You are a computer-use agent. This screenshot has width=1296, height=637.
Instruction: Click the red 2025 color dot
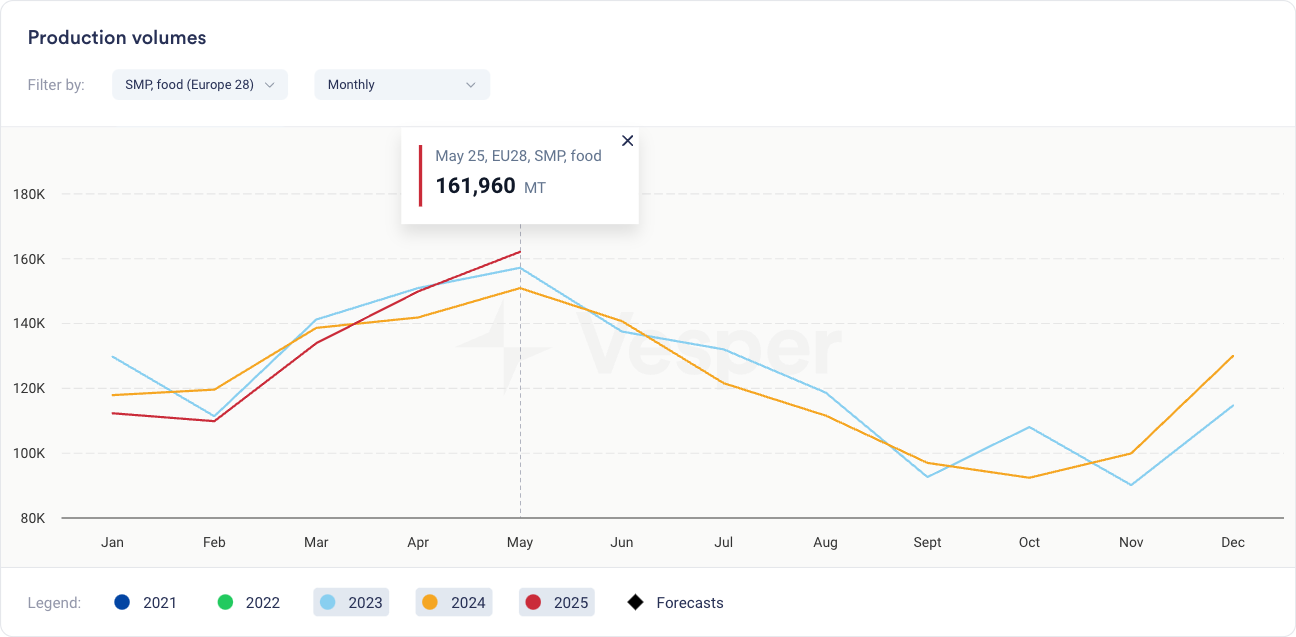[534, 602]
